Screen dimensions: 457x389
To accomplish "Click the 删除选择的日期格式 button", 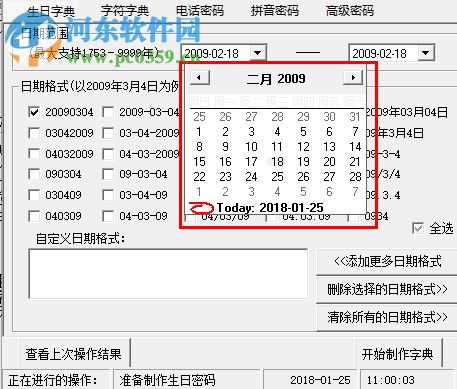I will [x=387, y=289].
